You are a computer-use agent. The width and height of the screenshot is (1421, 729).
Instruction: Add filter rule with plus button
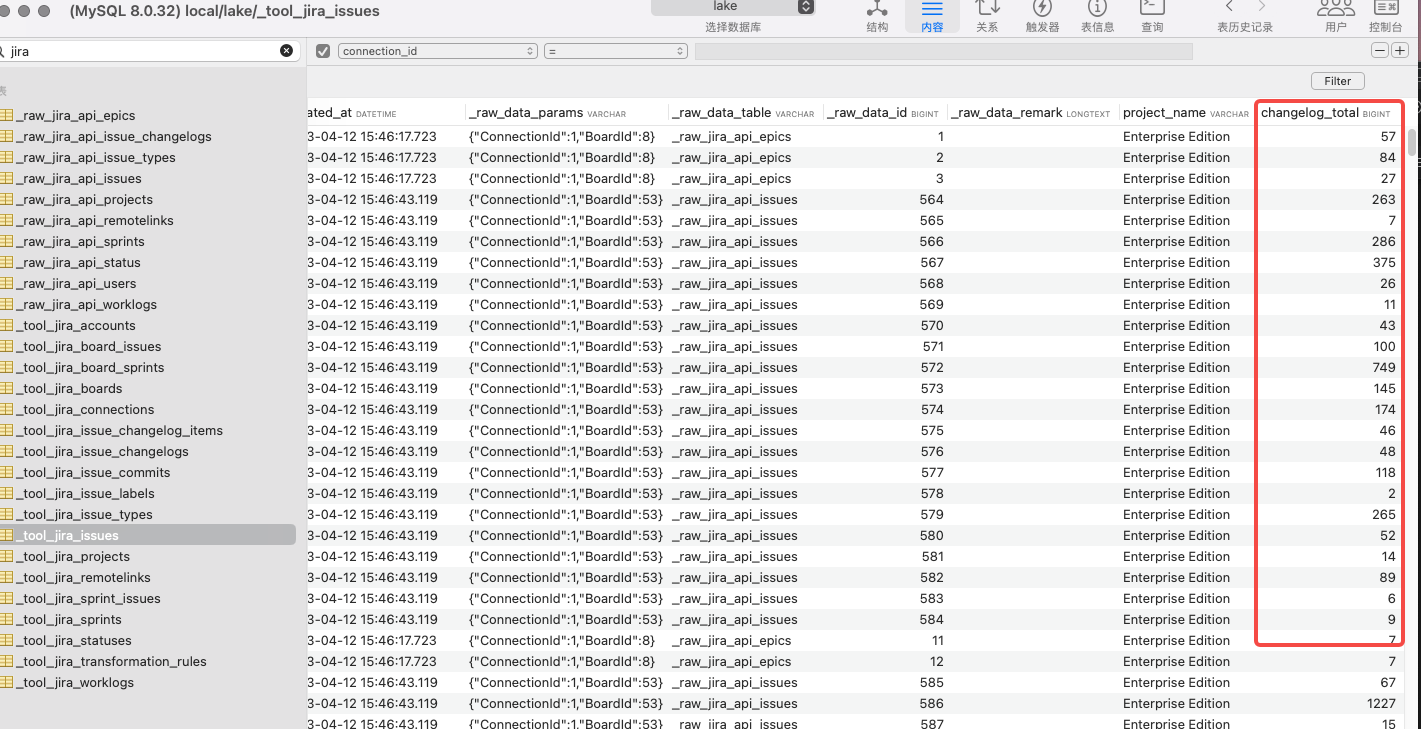(x=1399, y=51)
